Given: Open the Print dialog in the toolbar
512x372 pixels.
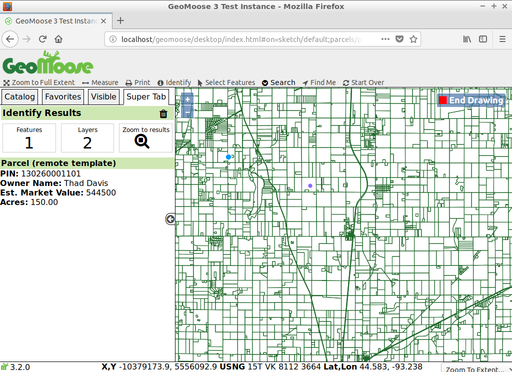Looking at the screenshot, I should point(138,82).
